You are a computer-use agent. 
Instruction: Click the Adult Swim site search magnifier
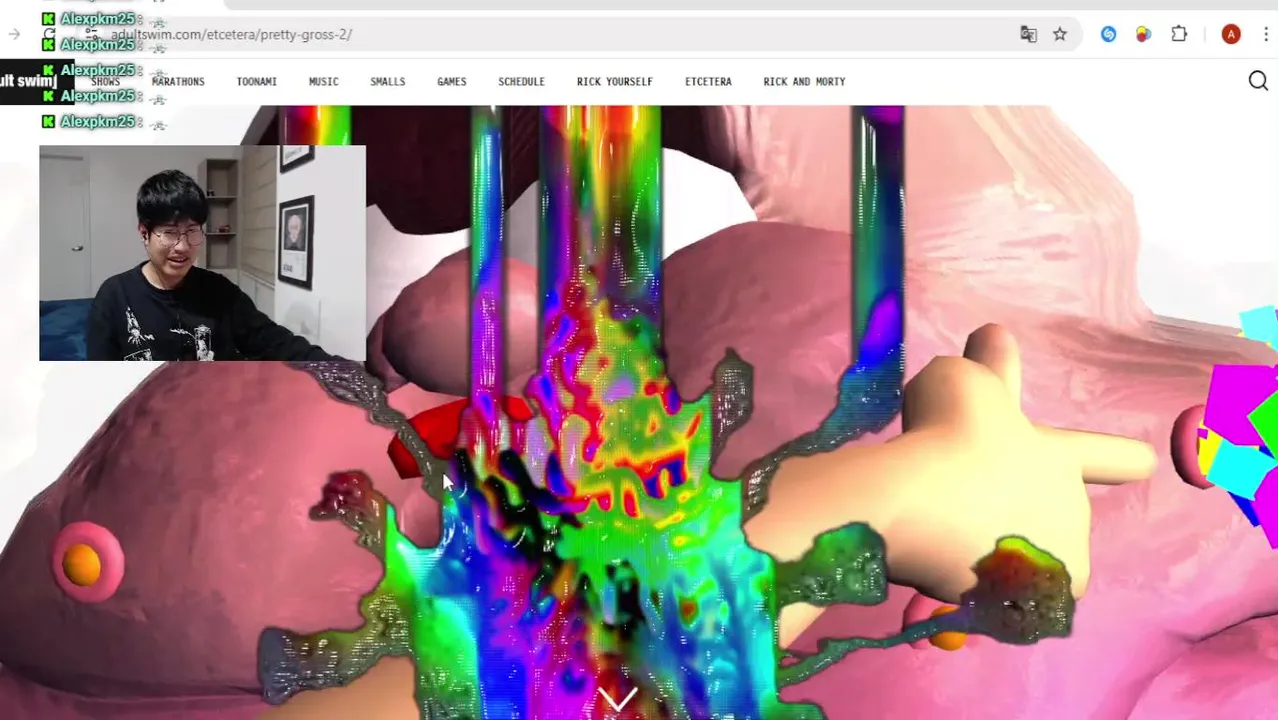pos(1258,81)
